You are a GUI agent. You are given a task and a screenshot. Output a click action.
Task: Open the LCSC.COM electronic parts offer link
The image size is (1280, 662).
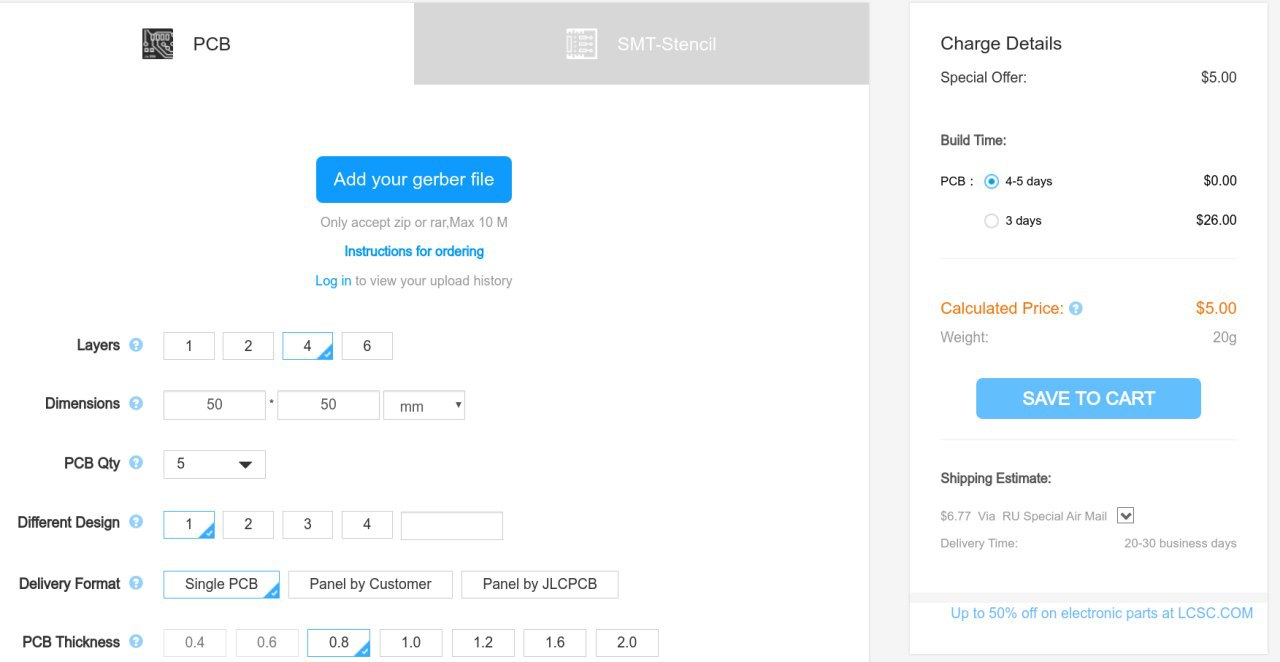tap(1102, 613)
